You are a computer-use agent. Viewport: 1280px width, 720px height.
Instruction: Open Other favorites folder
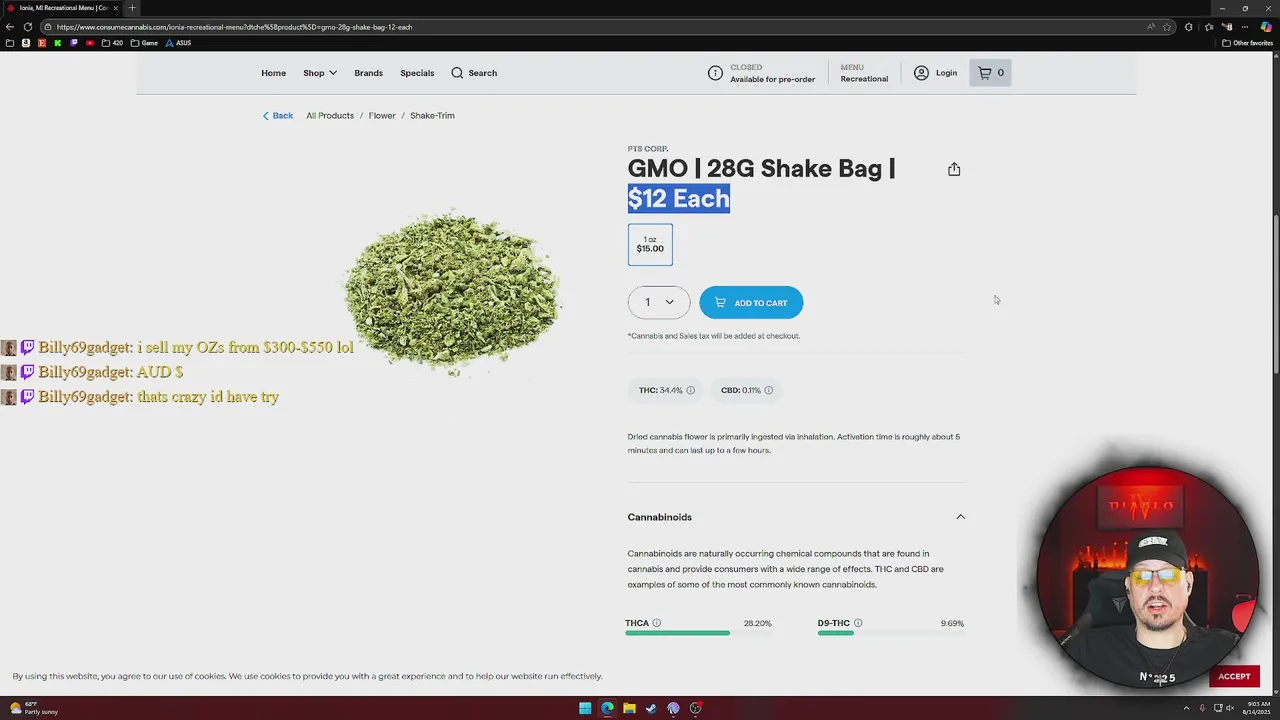[1247, 43]
